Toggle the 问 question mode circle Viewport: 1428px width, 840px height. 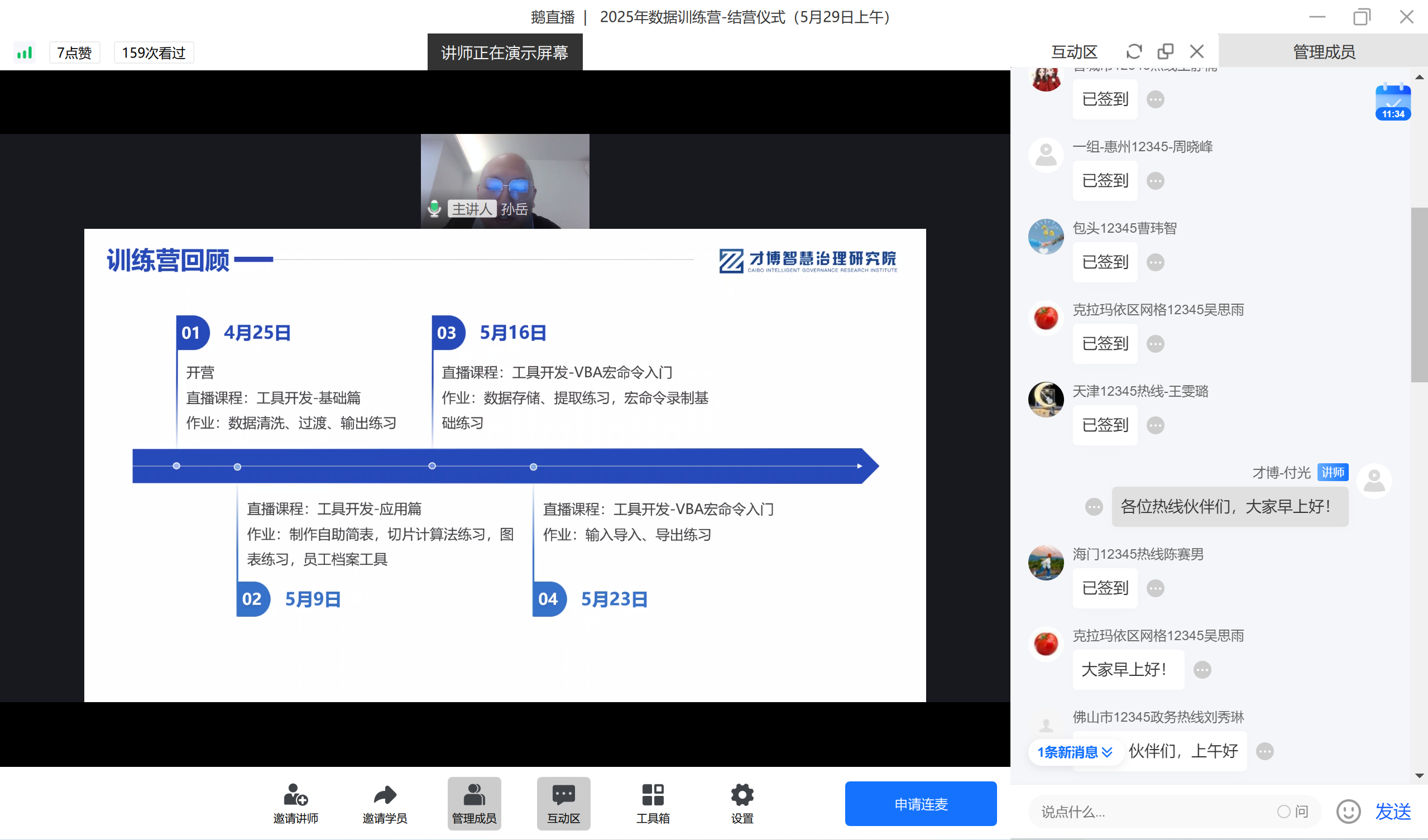(x=1284, y=811)
